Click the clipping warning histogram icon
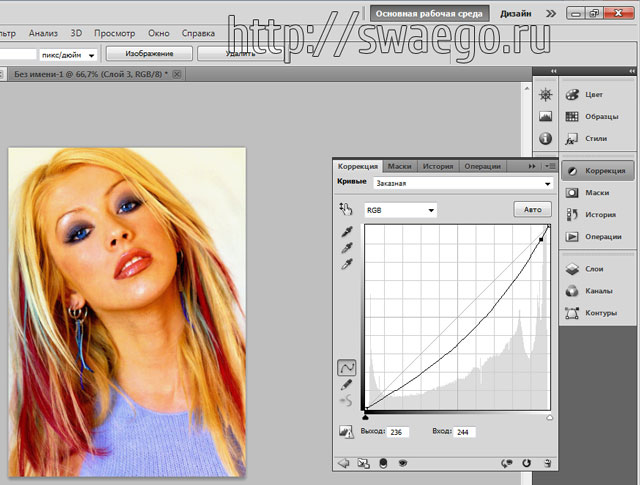 pos(346,432)
